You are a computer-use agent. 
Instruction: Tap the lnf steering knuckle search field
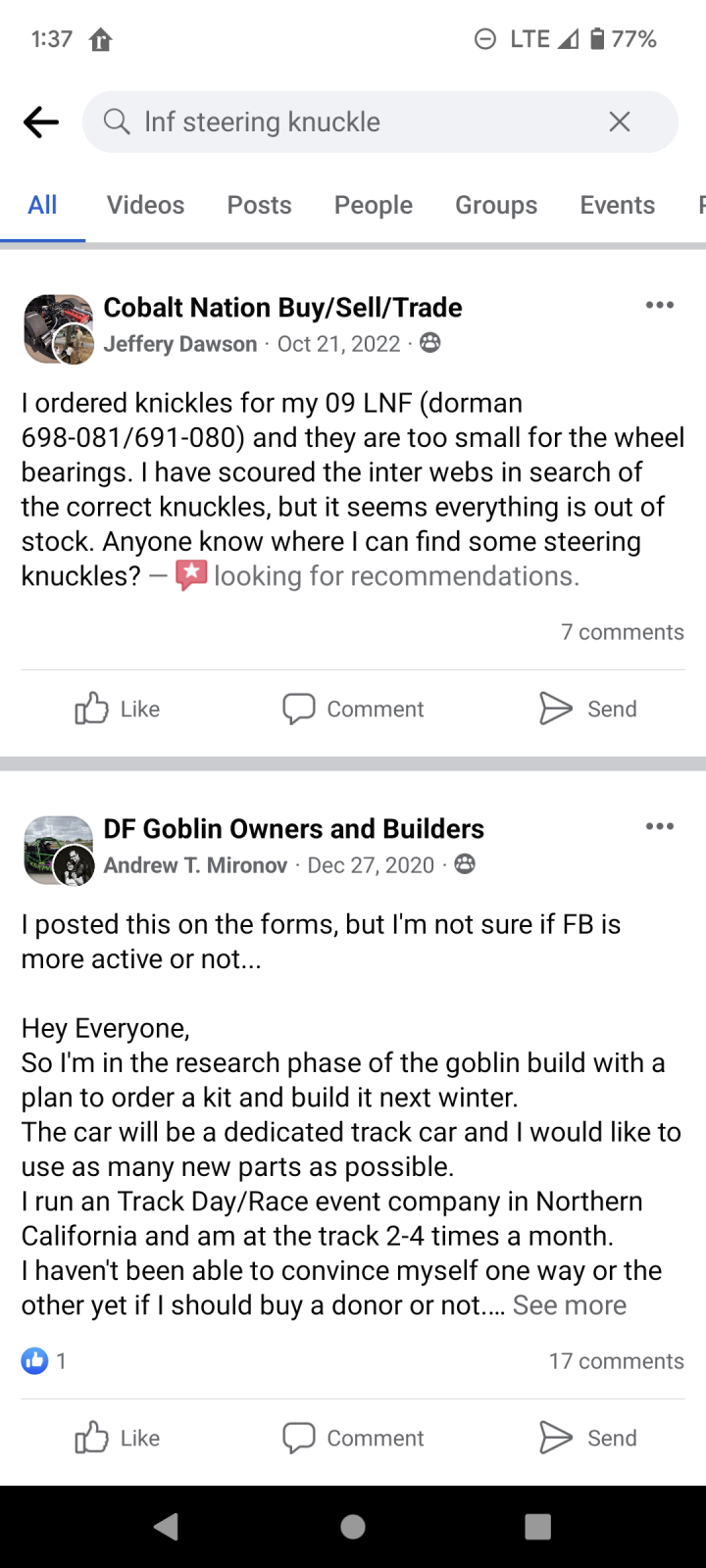point(380,122)
